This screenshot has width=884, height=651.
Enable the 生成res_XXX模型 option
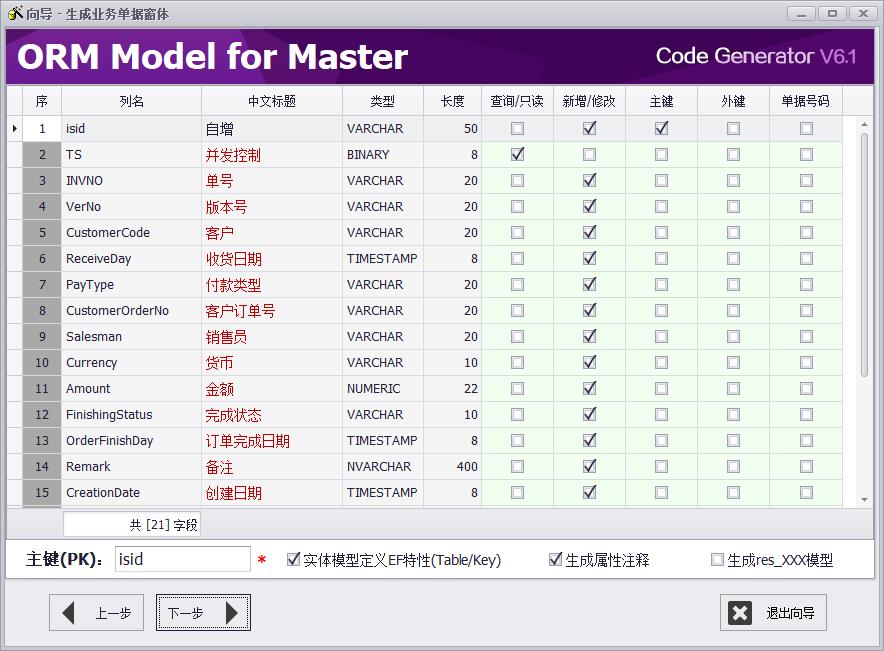tap(717, 560)
